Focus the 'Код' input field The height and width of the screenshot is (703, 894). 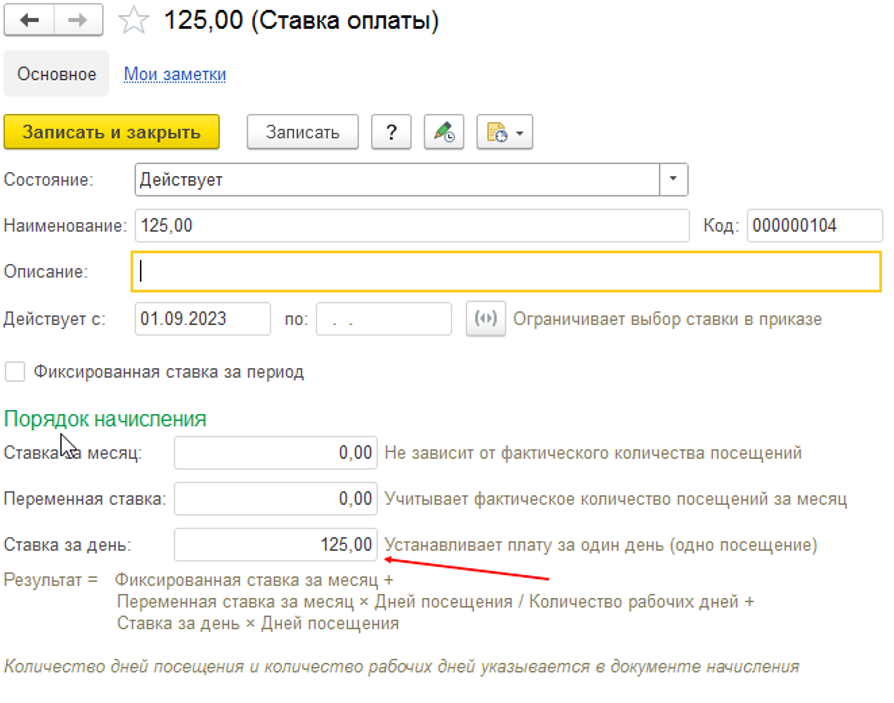pos(814,226)
